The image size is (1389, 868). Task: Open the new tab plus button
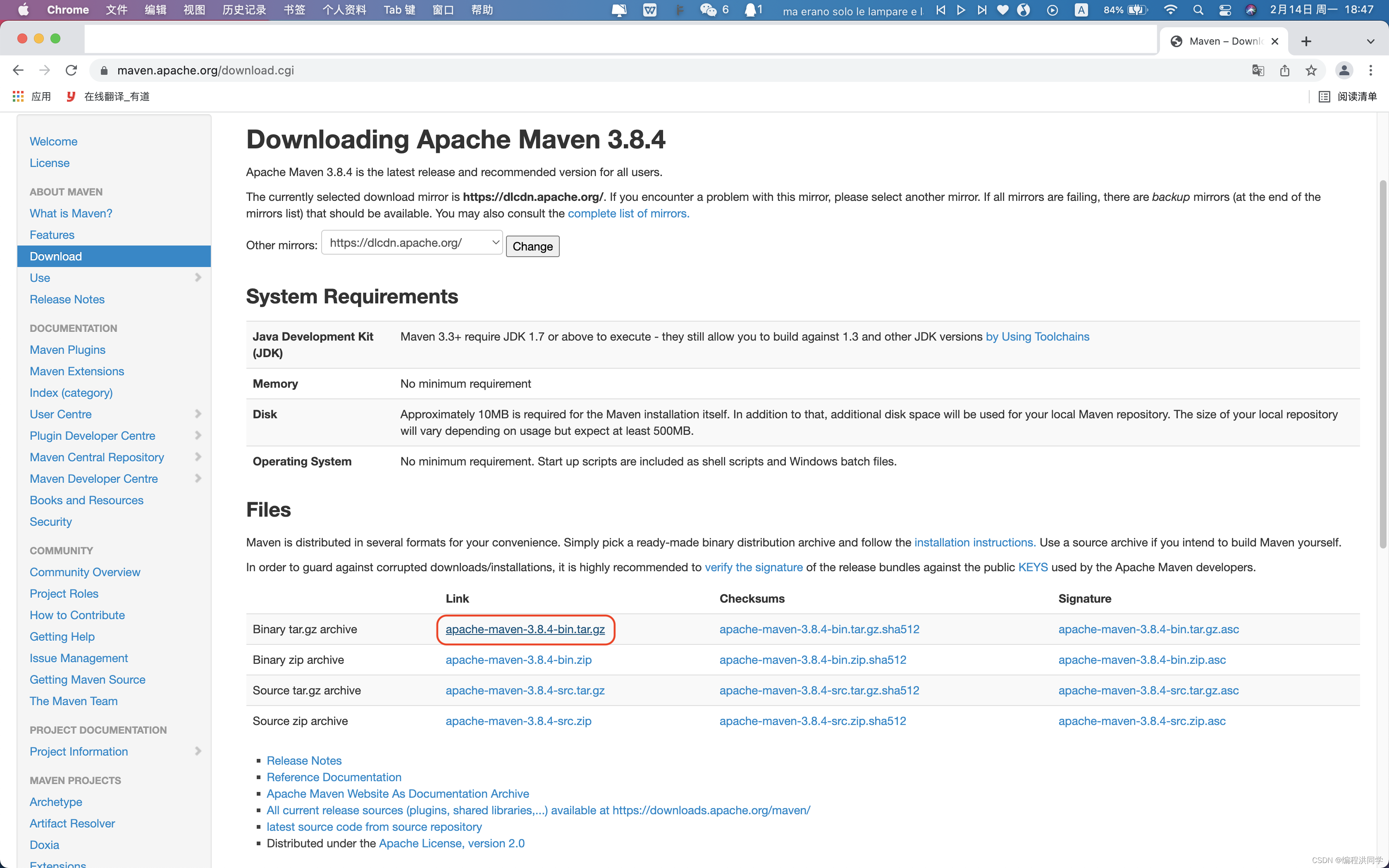coord(1306,41)
